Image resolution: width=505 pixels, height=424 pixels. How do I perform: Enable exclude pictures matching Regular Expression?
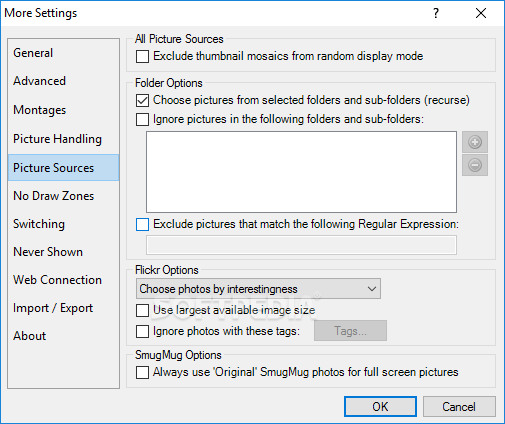(x=142, y=224)
